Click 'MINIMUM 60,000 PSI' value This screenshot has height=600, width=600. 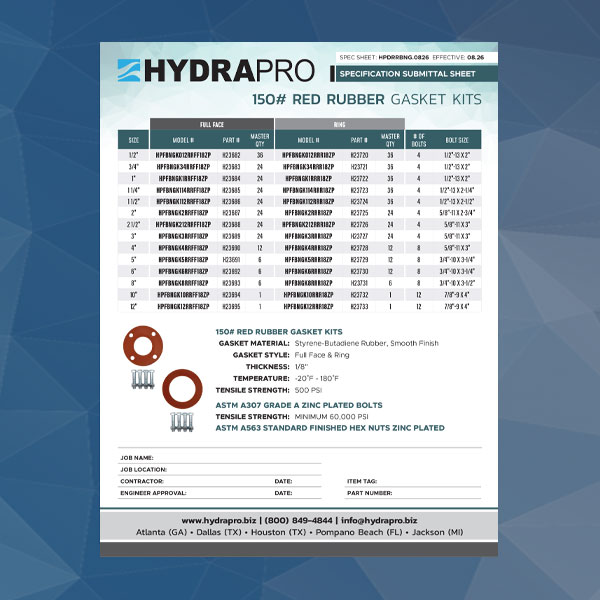(x=331, y=417)
